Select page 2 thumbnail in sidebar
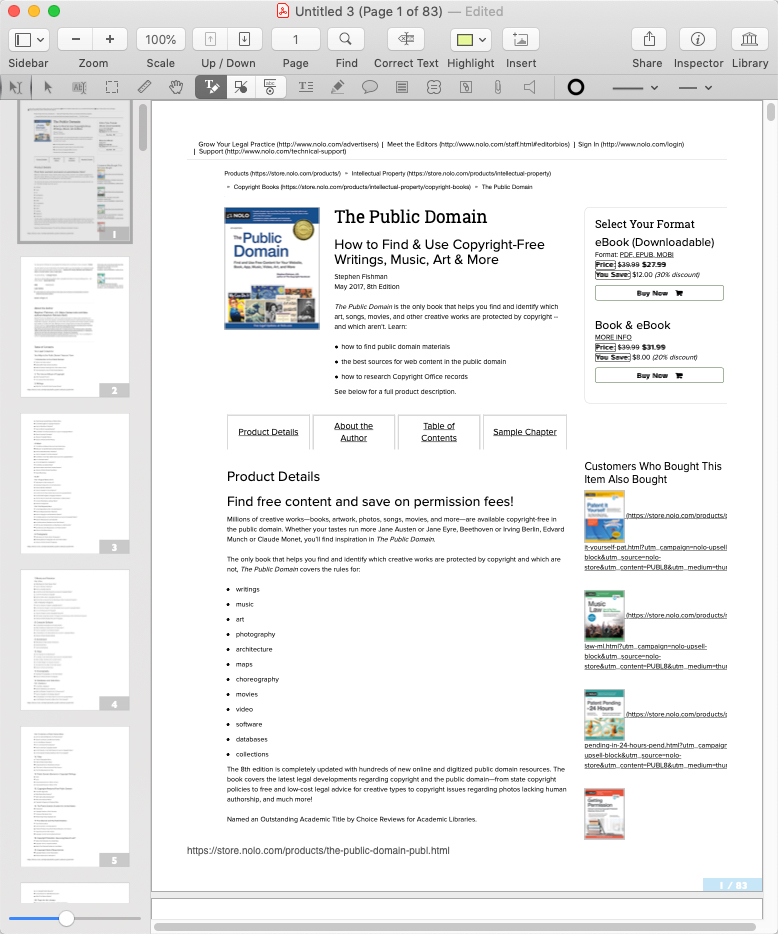 click(x=75, y=327)
